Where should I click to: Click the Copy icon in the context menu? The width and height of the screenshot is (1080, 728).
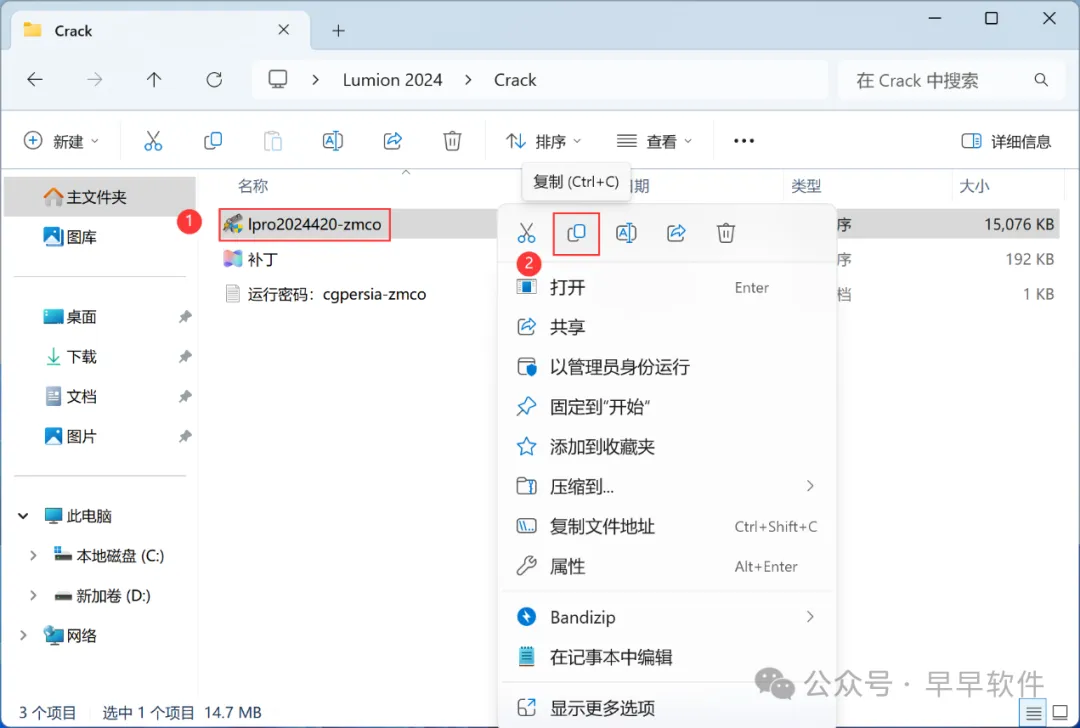point(577,233)
